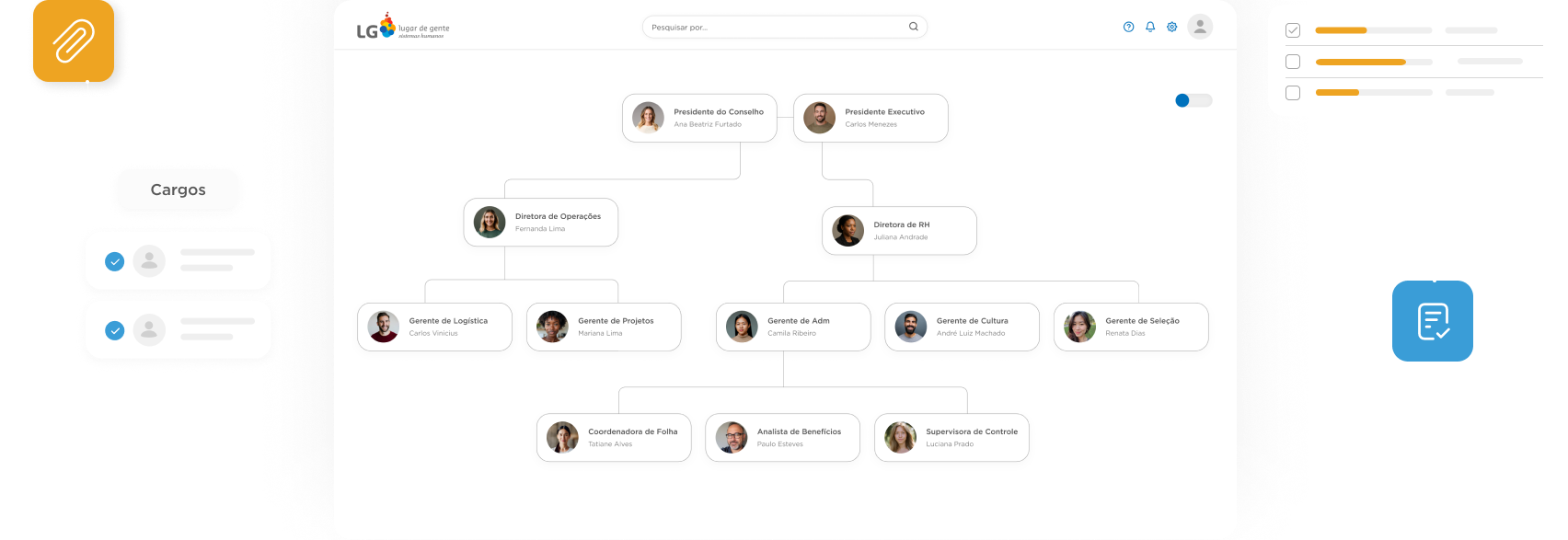Click in the Pesquisar por search field
Viewport: 1568px width, 540px height.
point(773,27)
